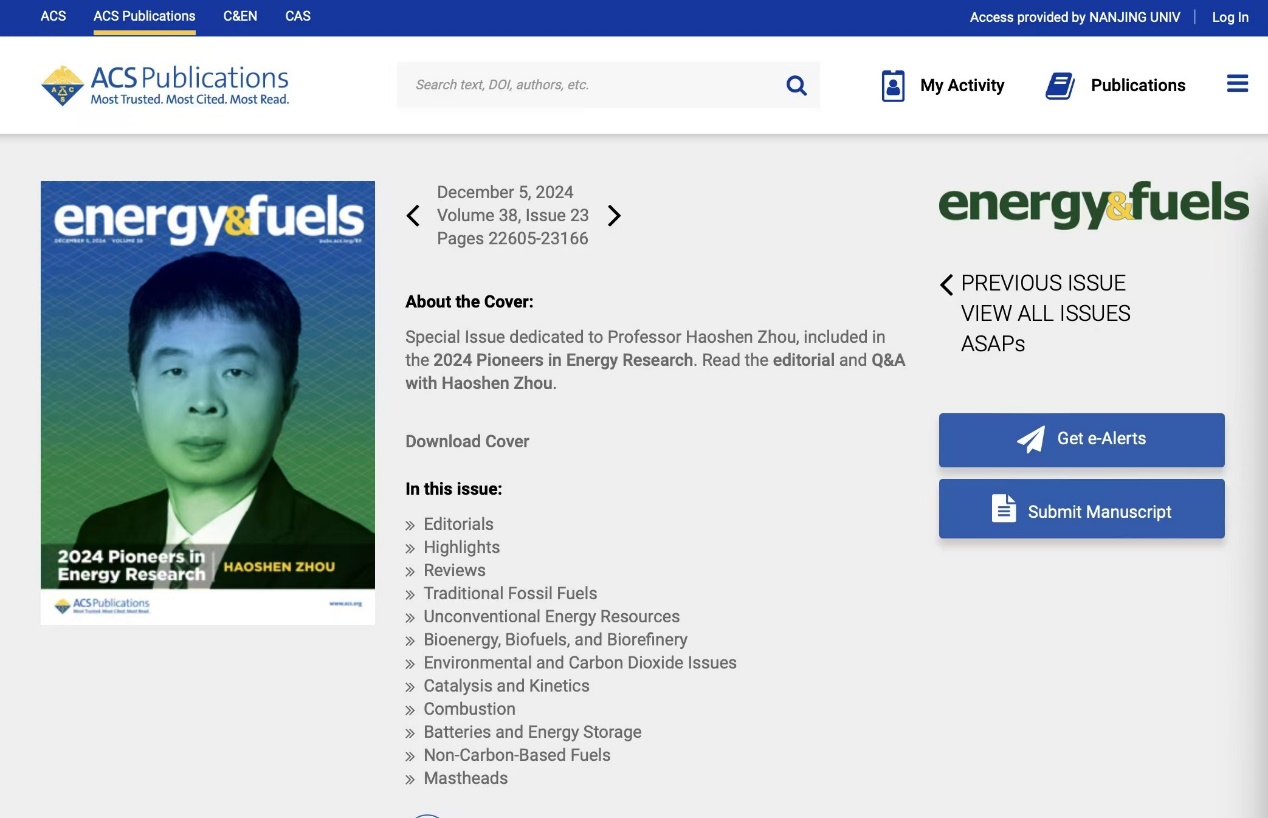
Task: Focus the search text input field
Action: tap(590, 85)
